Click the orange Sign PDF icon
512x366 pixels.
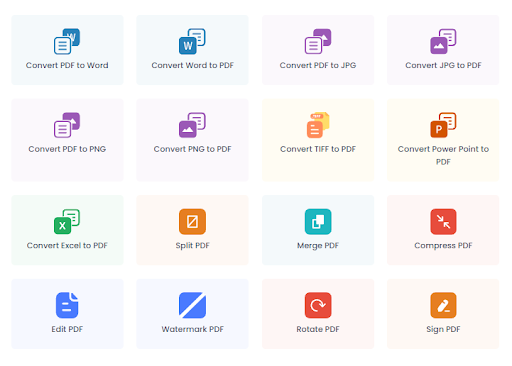[443, 305]
